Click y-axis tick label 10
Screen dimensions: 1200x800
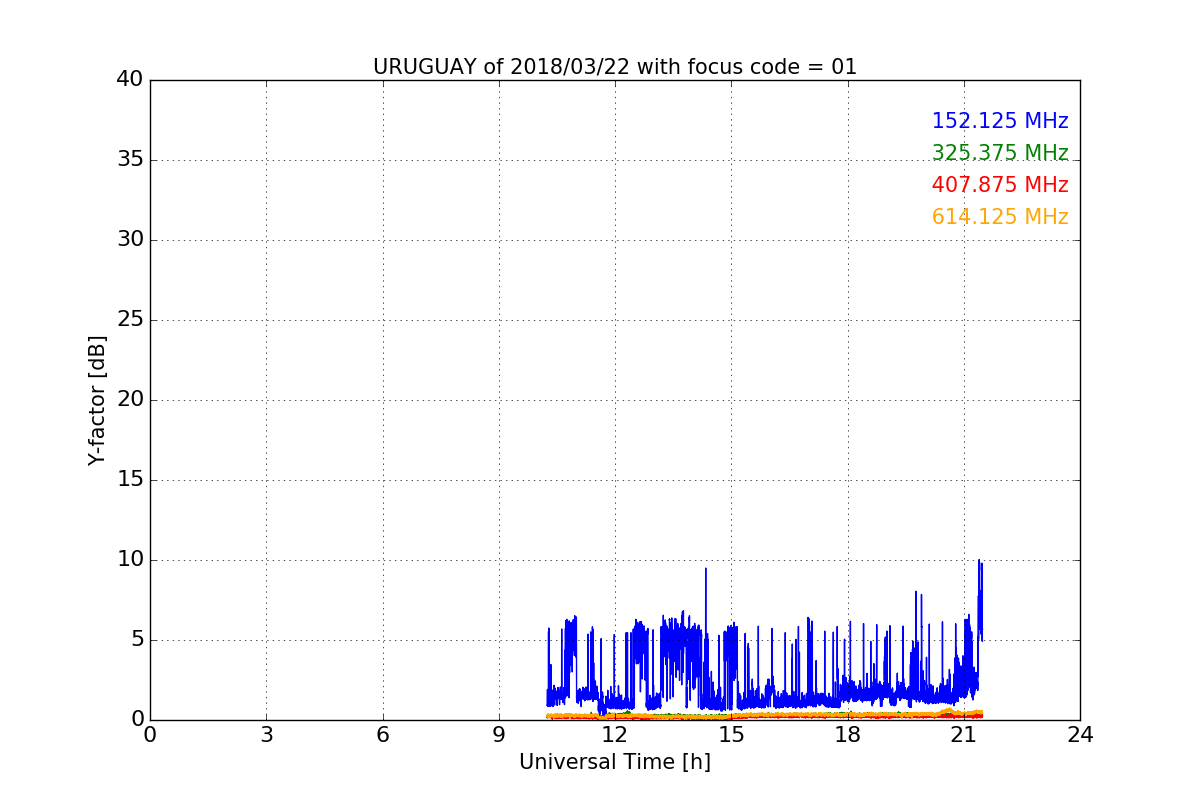point(130,560)
